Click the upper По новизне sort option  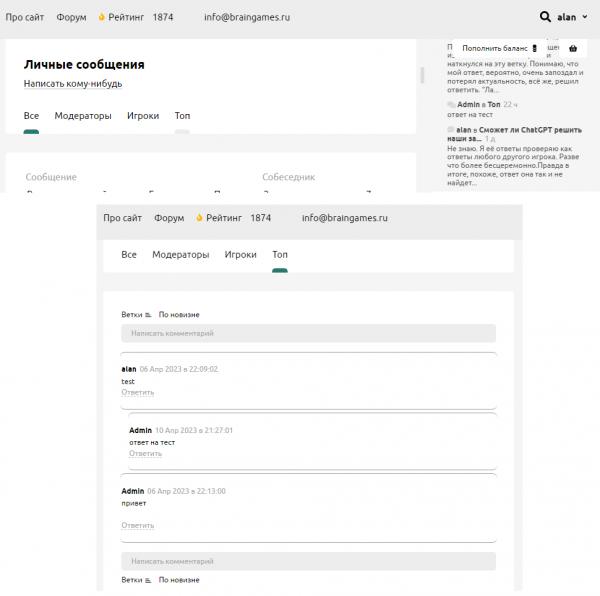tap(179, 315)
